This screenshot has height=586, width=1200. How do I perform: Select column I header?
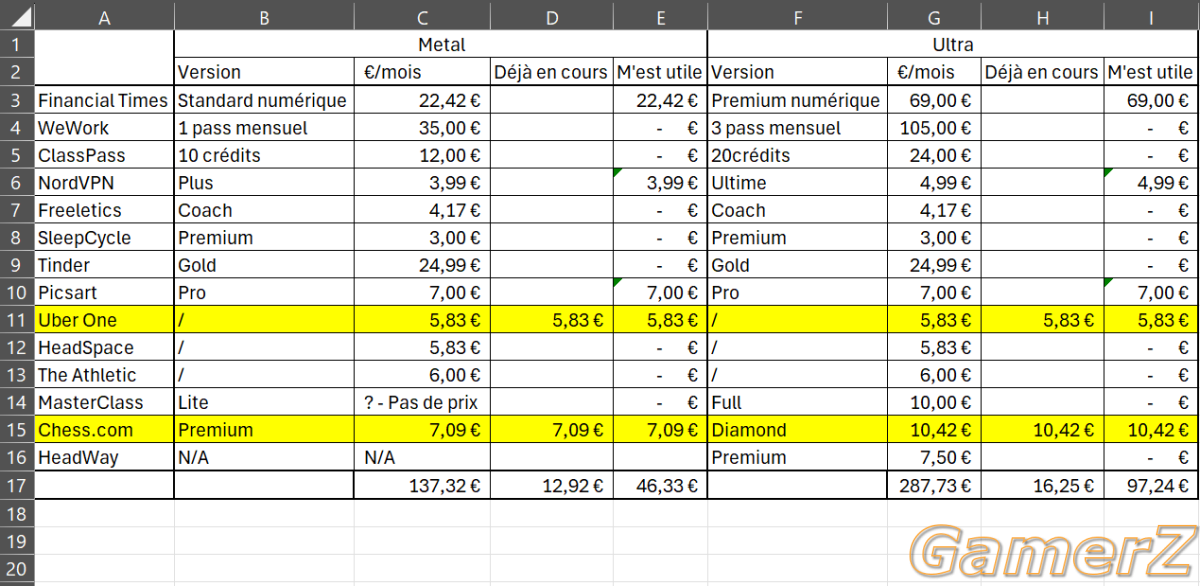(1150, 16)
